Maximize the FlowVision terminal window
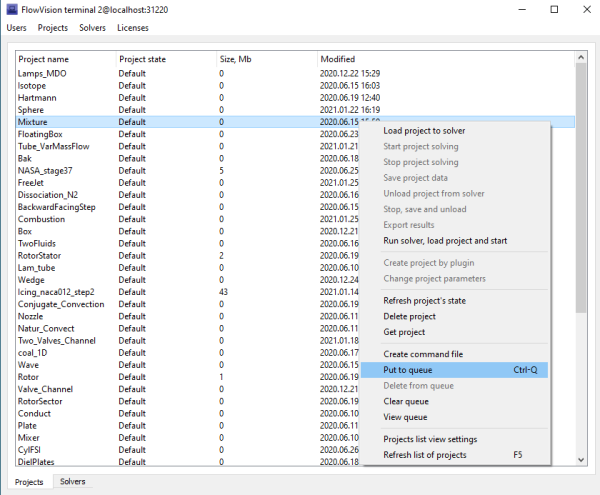The height and width of the screenshot is (495, 600). tap(554, 10)
